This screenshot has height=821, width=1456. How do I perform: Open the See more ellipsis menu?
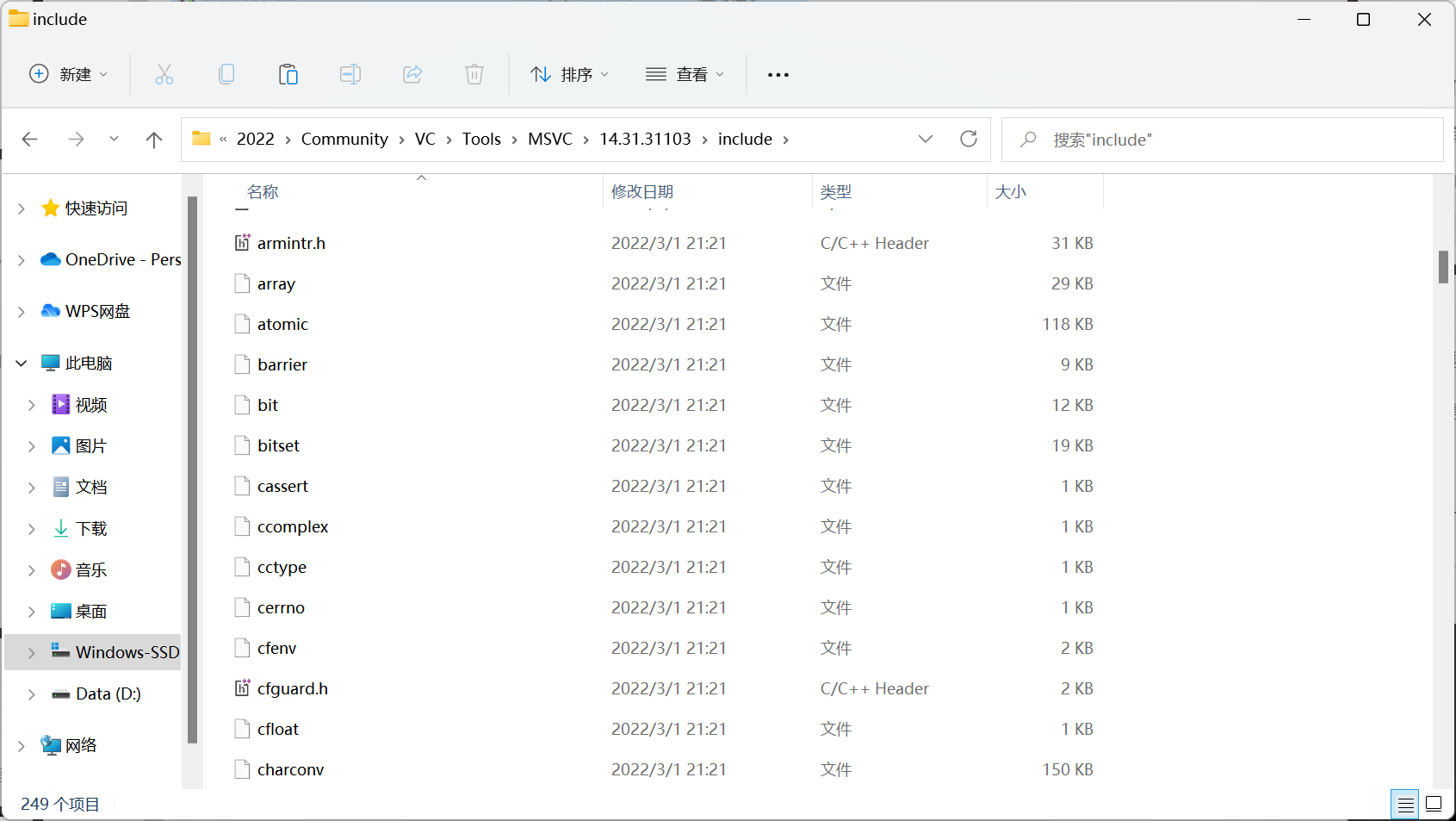[x=778, y=74]
